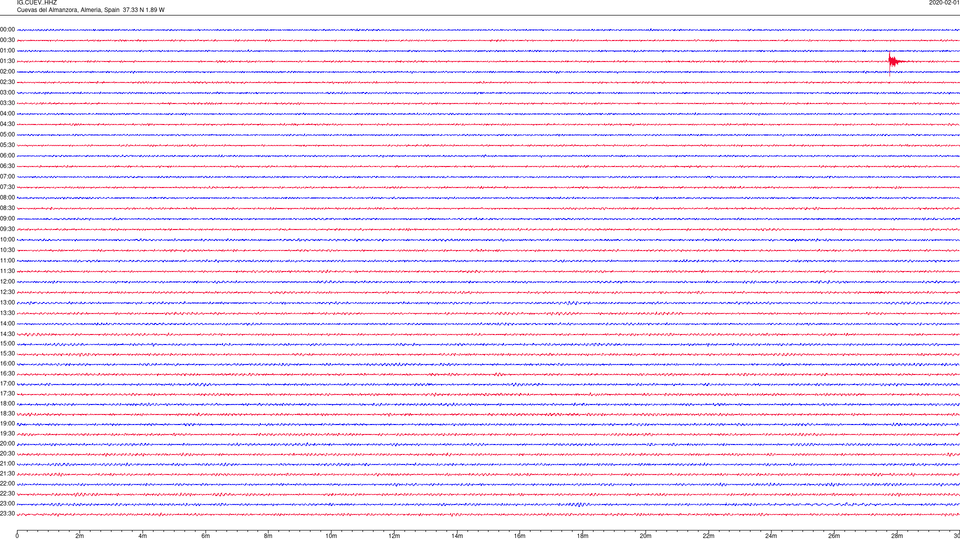960x540 pixels.
Task: Click the 16m tick label on the time axis
Action: click(520, 536)
